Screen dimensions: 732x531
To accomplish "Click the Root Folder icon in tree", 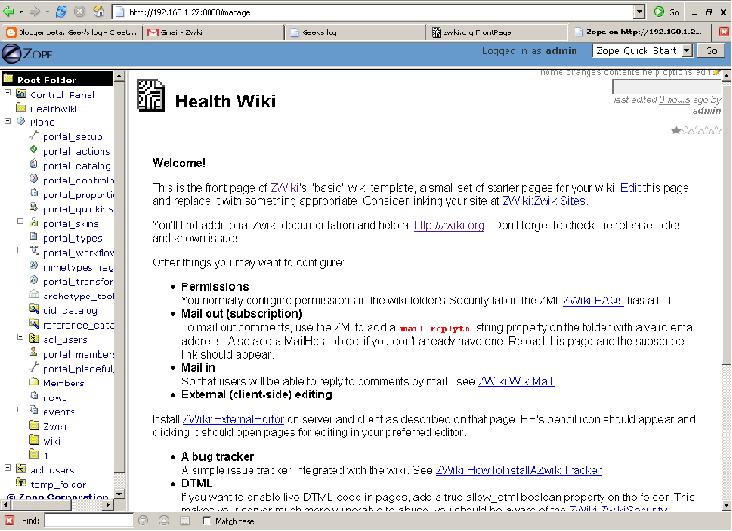I will 8,78.
